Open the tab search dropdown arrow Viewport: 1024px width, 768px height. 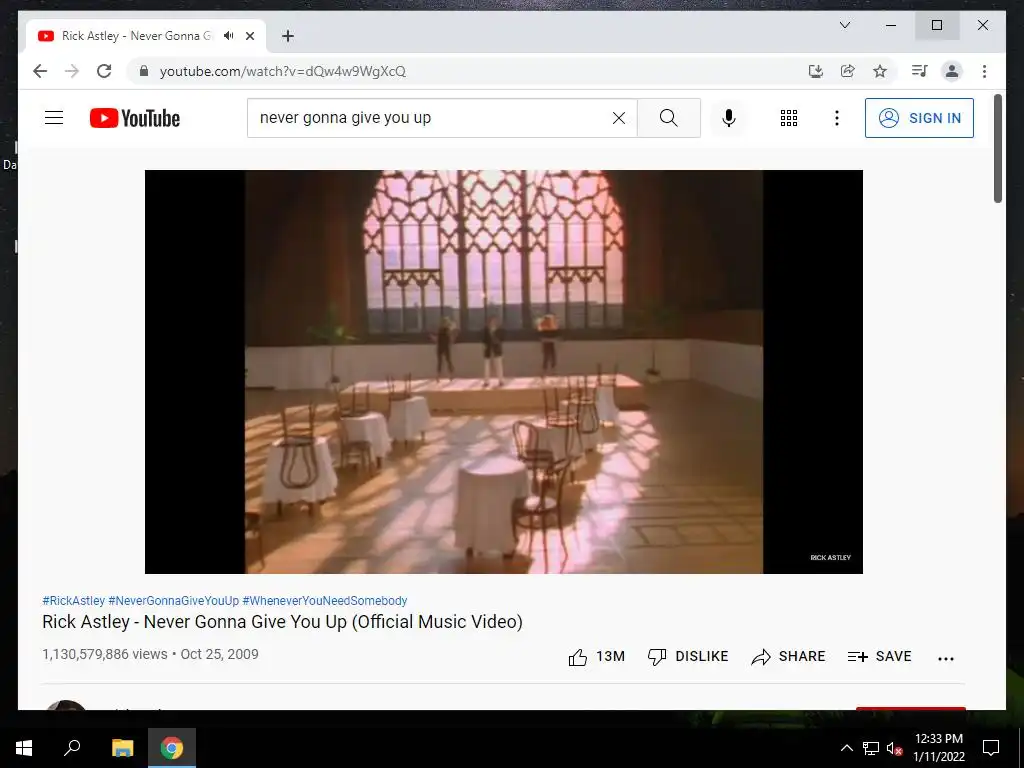coord(845,25)
